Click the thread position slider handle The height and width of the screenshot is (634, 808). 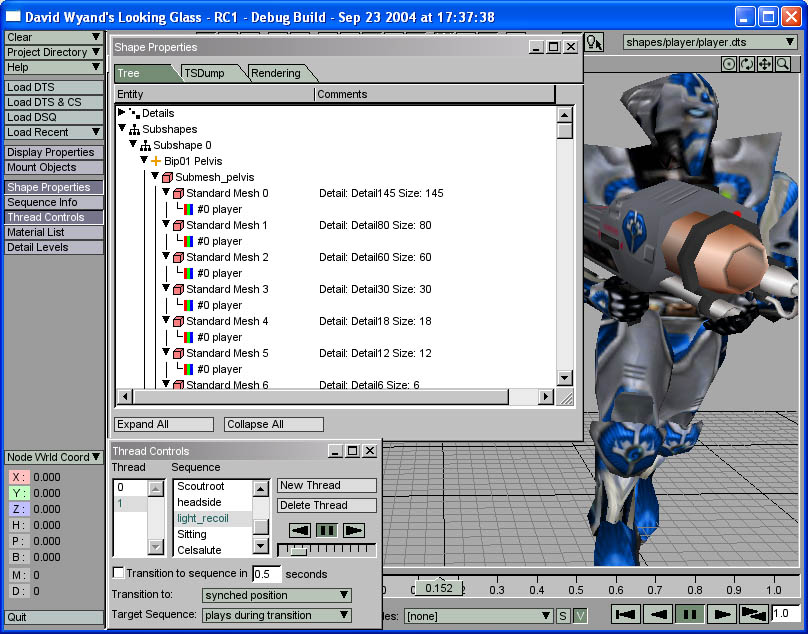click(x=298, y=550)
